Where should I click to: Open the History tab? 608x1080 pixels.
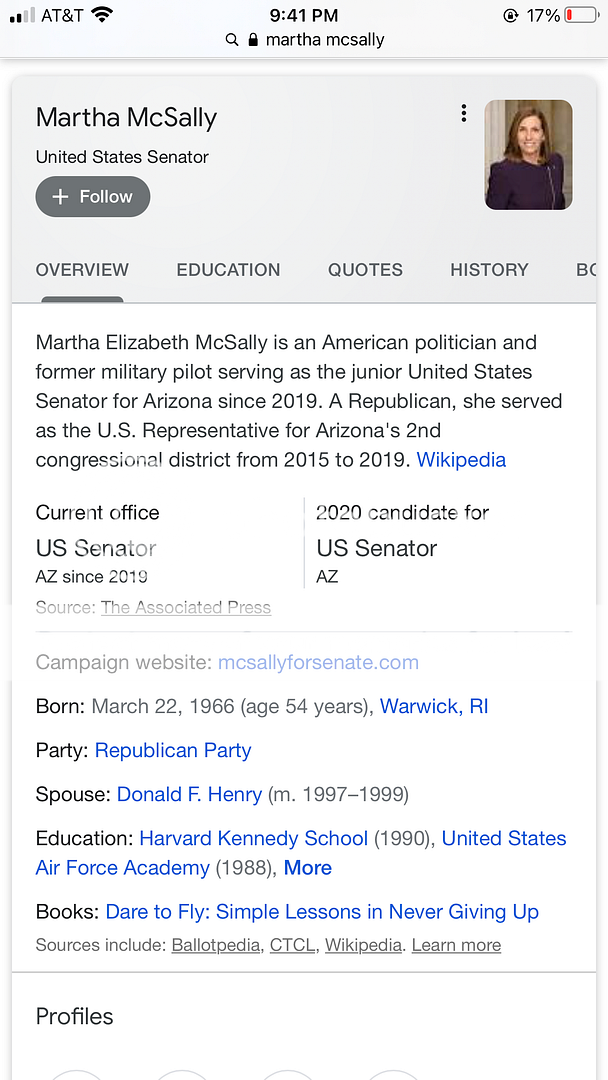(x=489, y=270)
